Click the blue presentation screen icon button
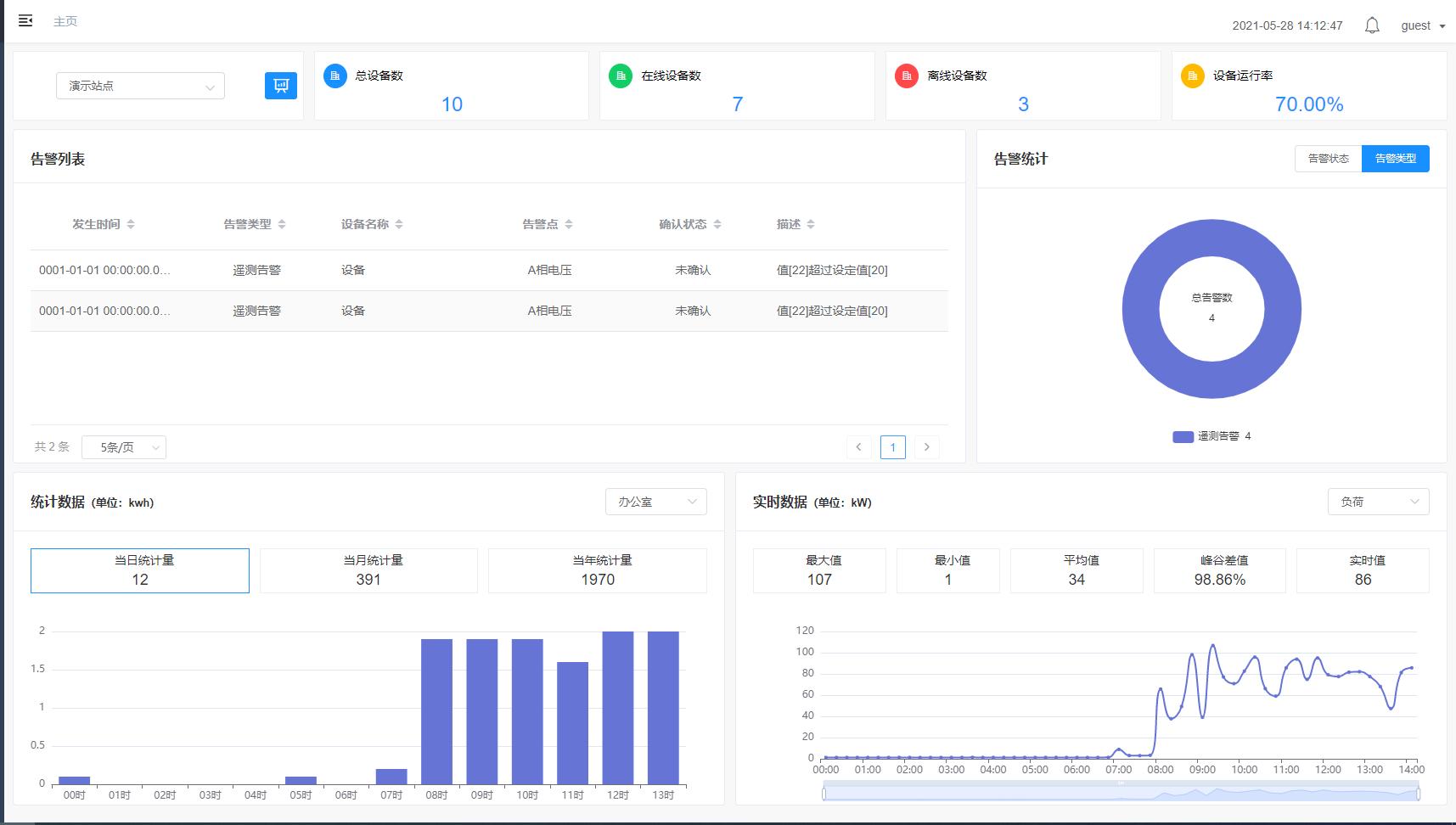 [x=281, y=86]
